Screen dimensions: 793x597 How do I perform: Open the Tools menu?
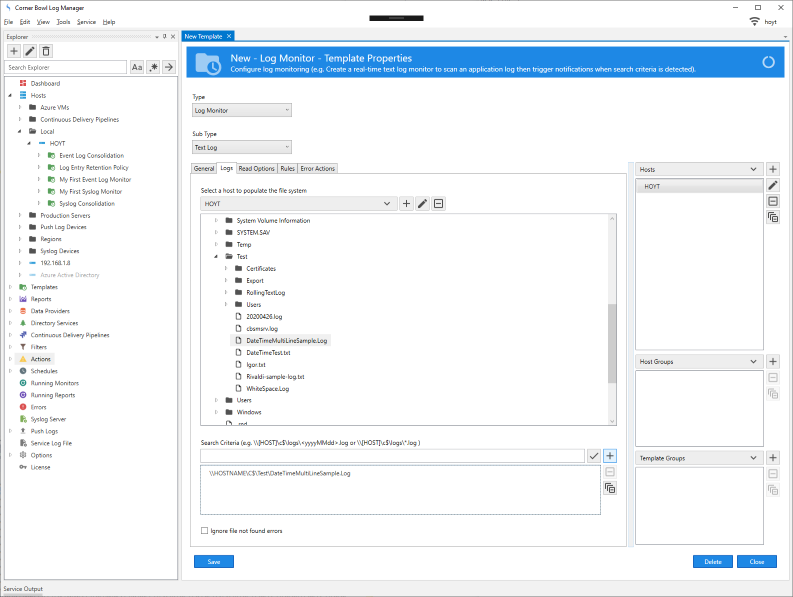click(63, 22)
